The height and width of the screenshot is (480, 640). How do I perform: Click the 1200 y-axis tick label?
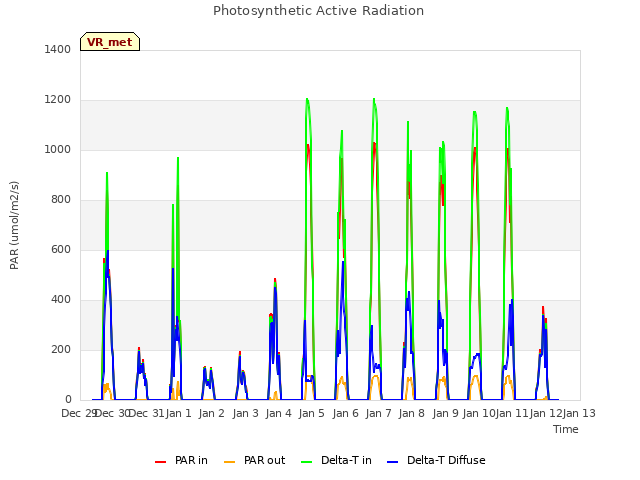[58, 100]
